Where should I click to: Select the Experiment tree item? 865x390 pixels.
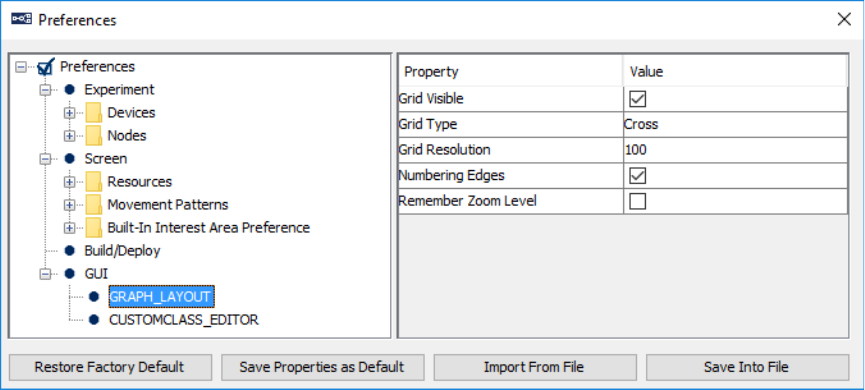pyautogui.click(x=119, y=89)
